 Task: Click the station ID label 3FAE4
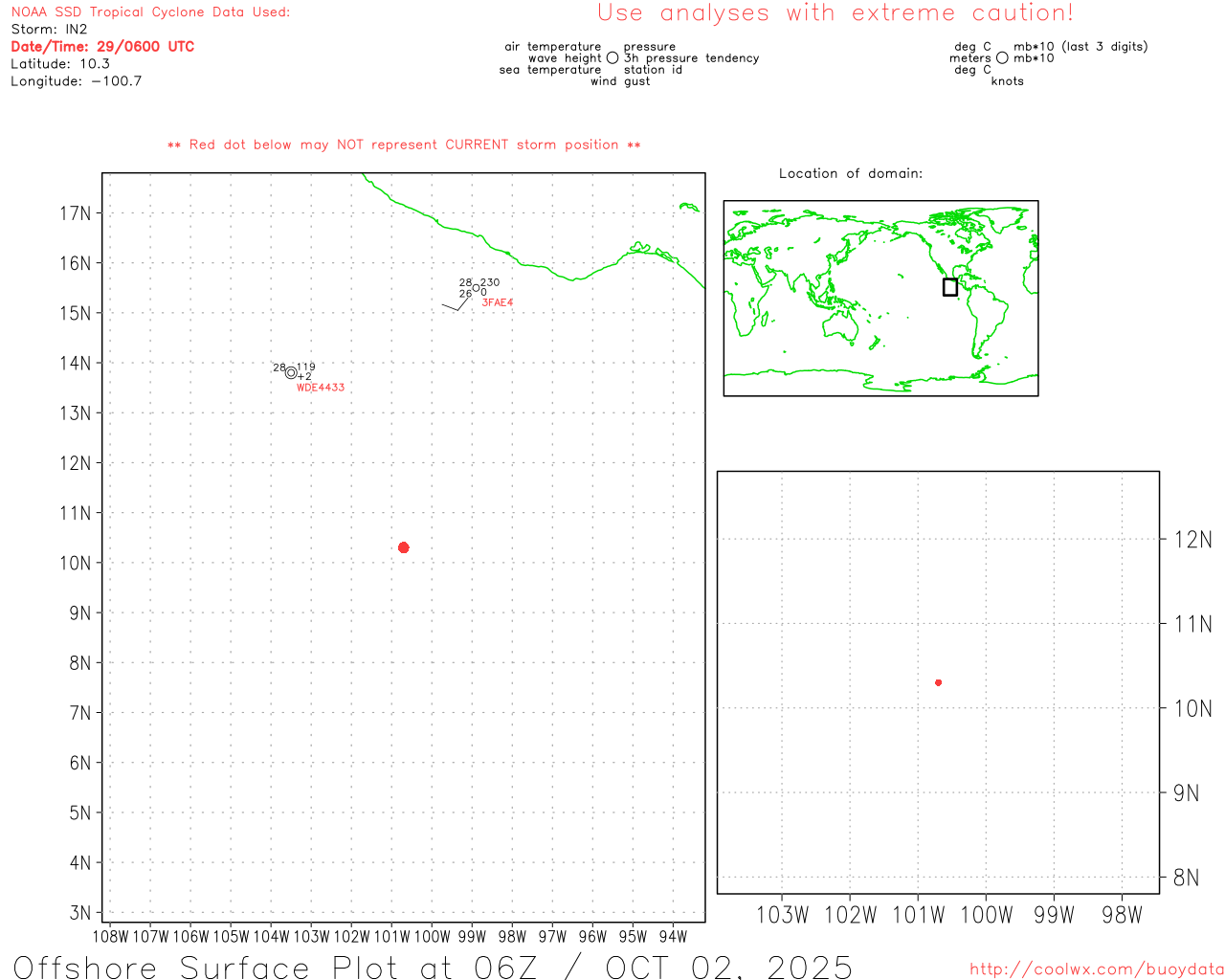coord(498,302)
